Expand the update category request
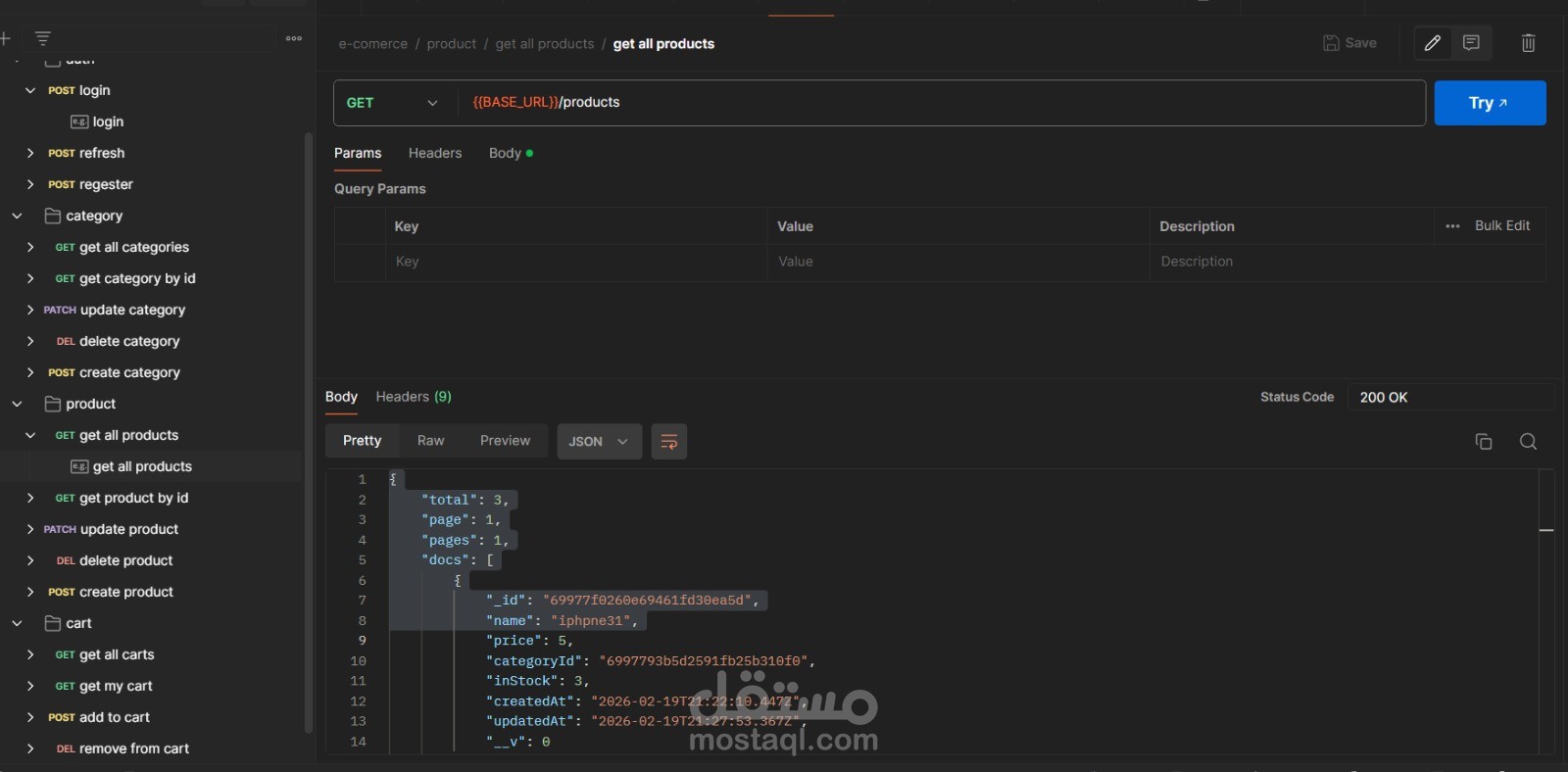 pos(30,310)
